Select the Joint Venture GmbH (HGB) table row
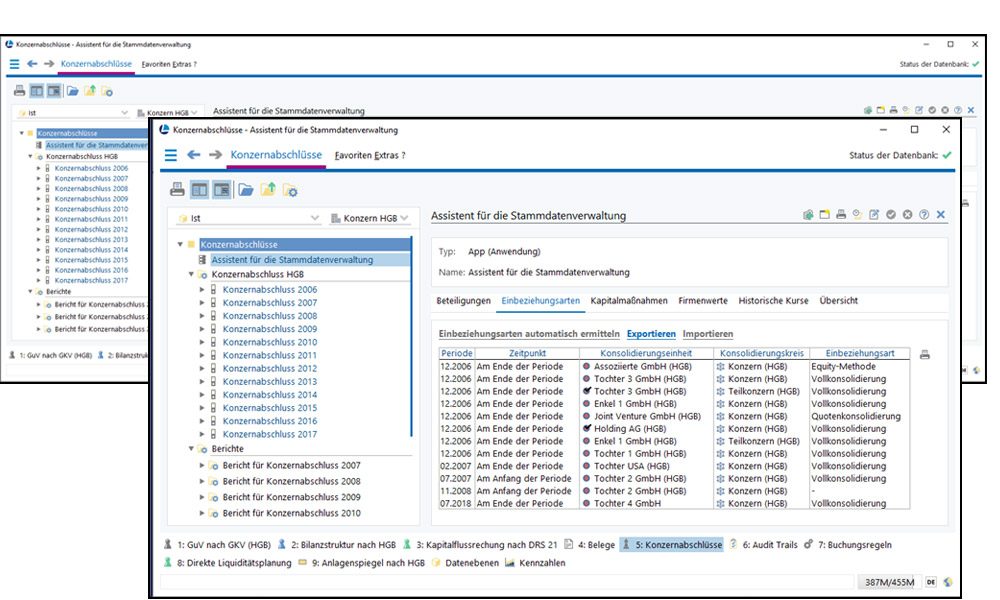Viewport: 1000px width, 600px height. 674,416
